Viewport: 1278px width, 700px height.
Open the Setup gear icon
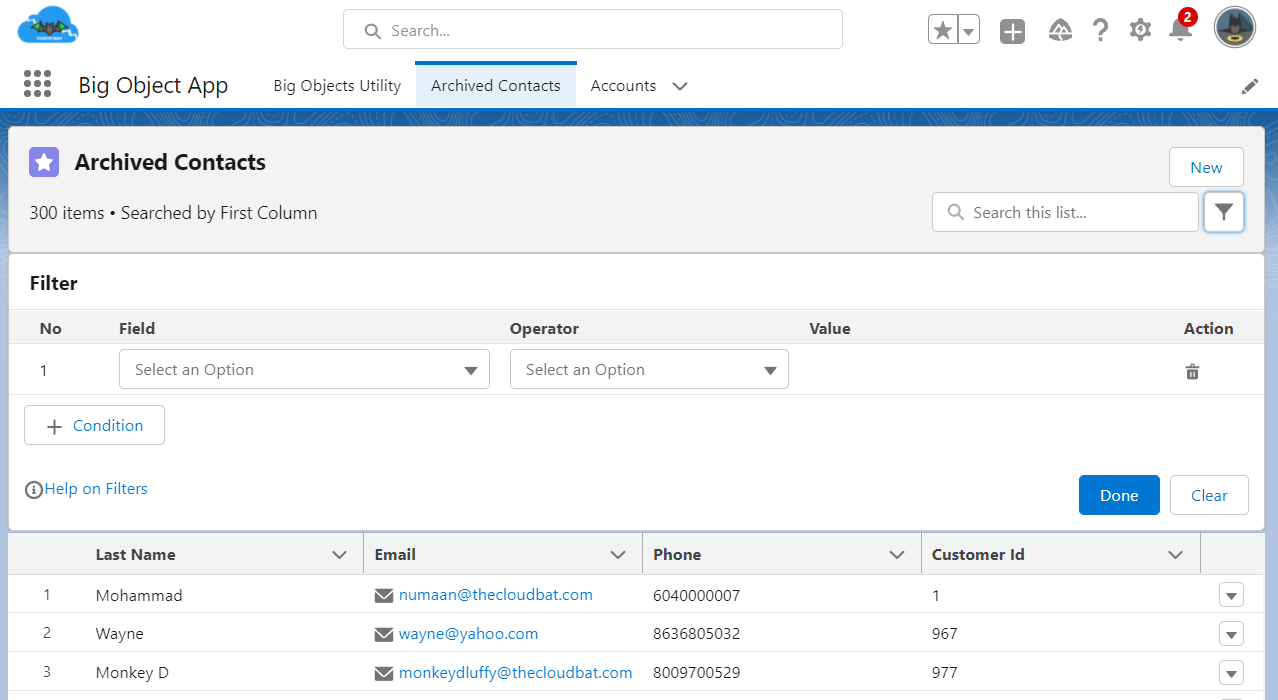tap(1140, 31)
